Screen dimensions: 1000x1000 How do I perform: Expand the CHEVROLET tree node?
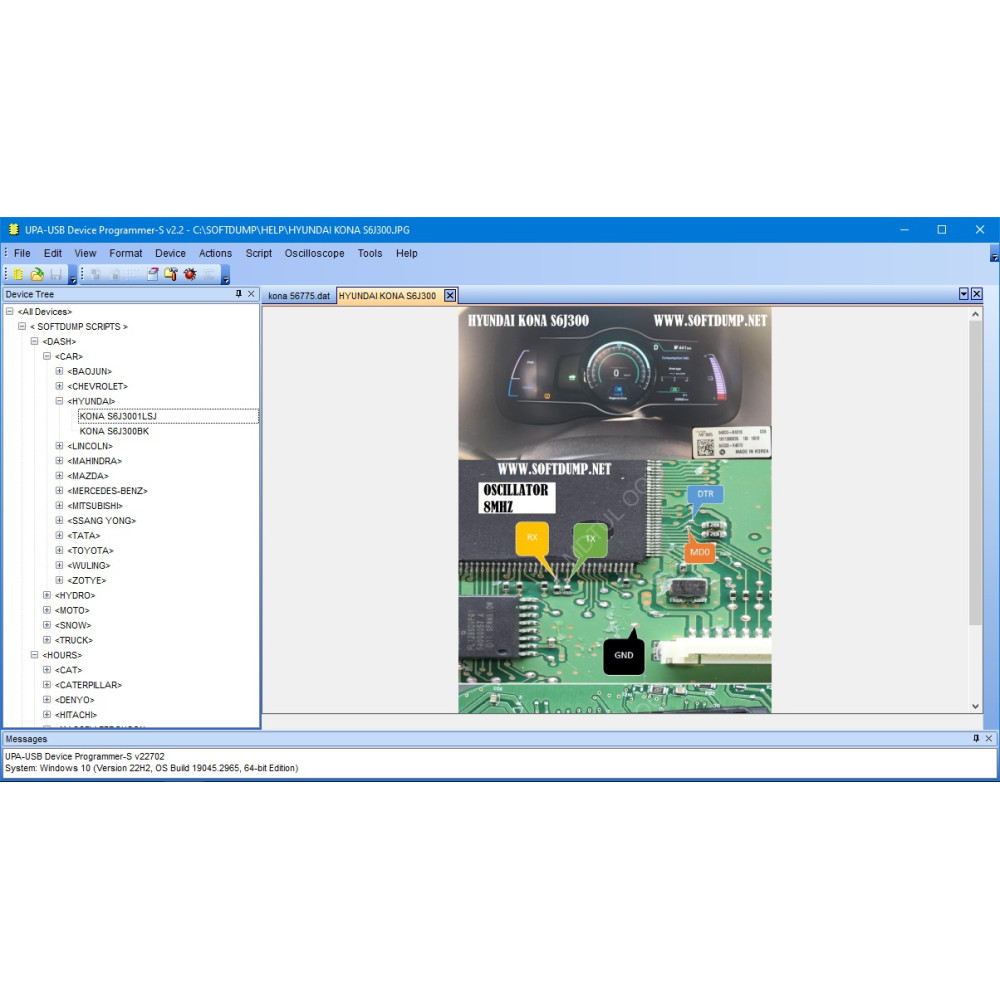[59, 386]
